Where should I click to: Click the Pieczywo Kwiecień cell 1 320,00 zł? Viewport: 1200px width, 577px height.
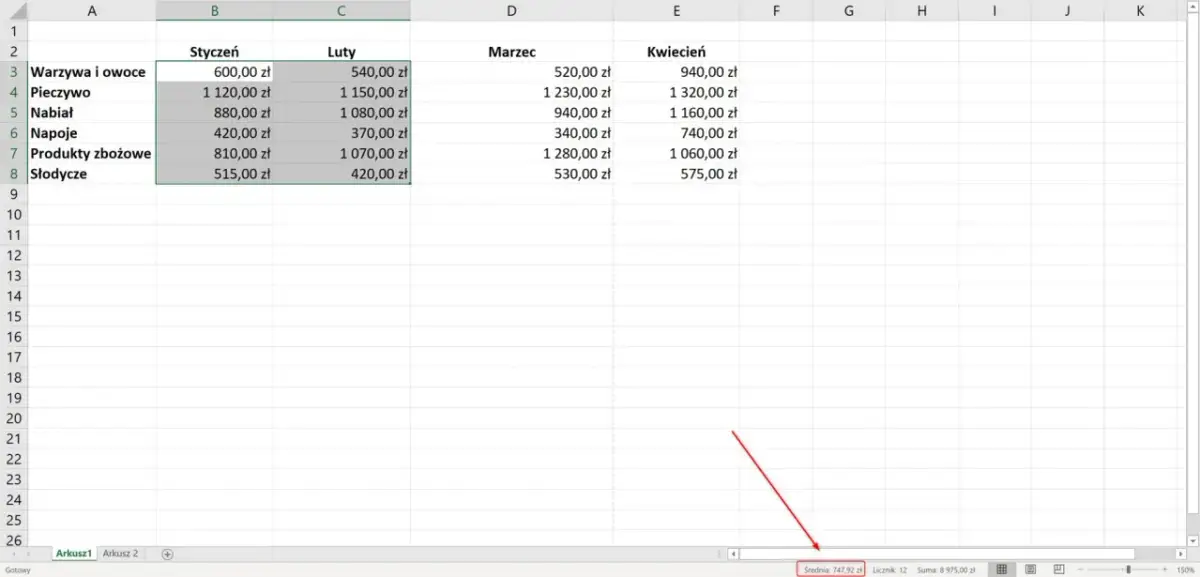click(x=677, y=92)
